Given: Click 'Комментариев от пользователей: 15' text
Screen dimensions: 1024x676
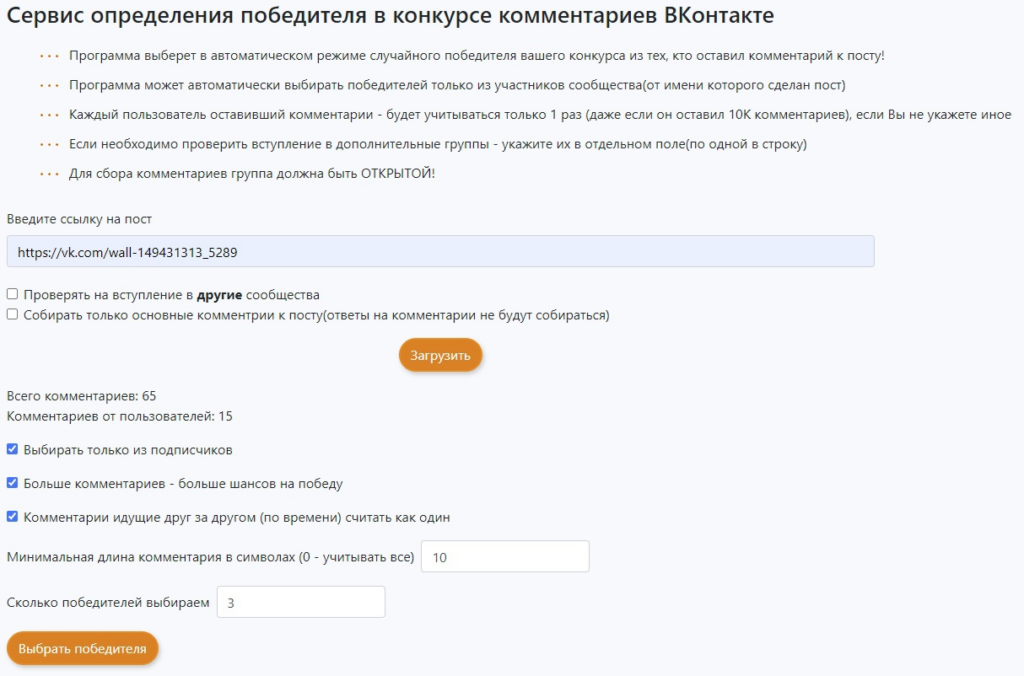Looking at the screenshot, I should [x=120, y=416].
